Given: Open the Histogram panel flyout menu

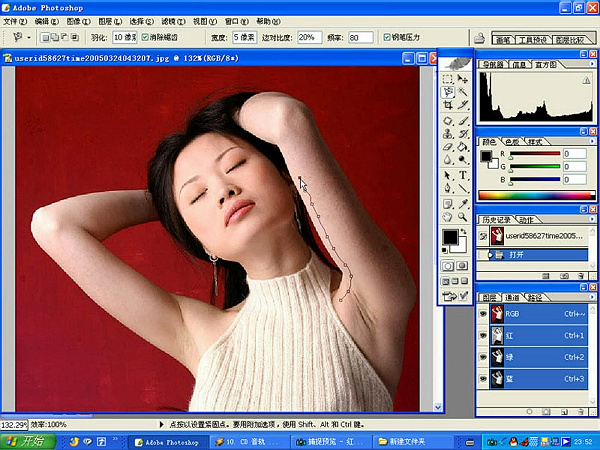Looking at the screenshot, I should 592,64.
